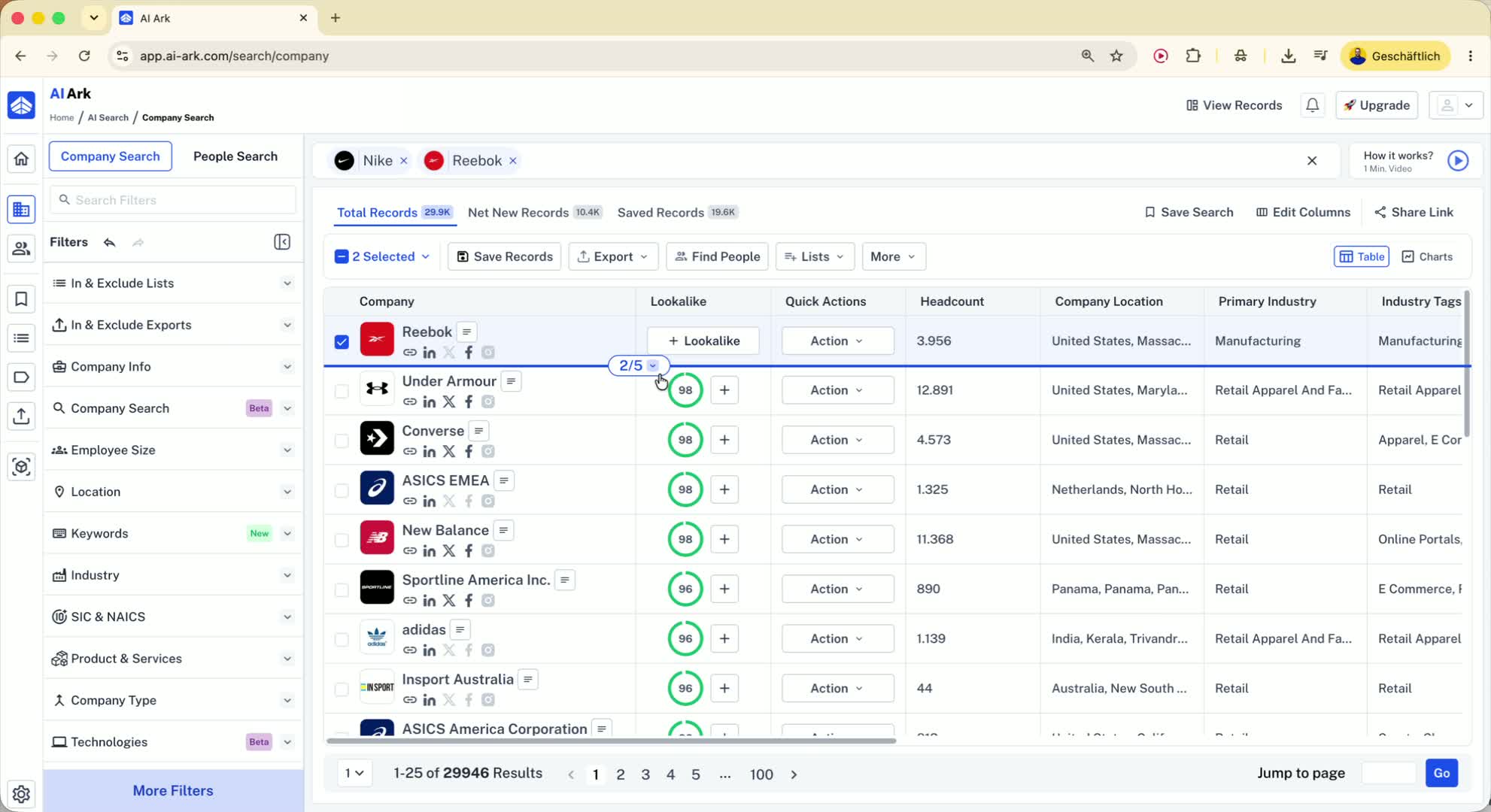Remove the Nike search chip
The image size is (1491, 812).
click(404, 161)
